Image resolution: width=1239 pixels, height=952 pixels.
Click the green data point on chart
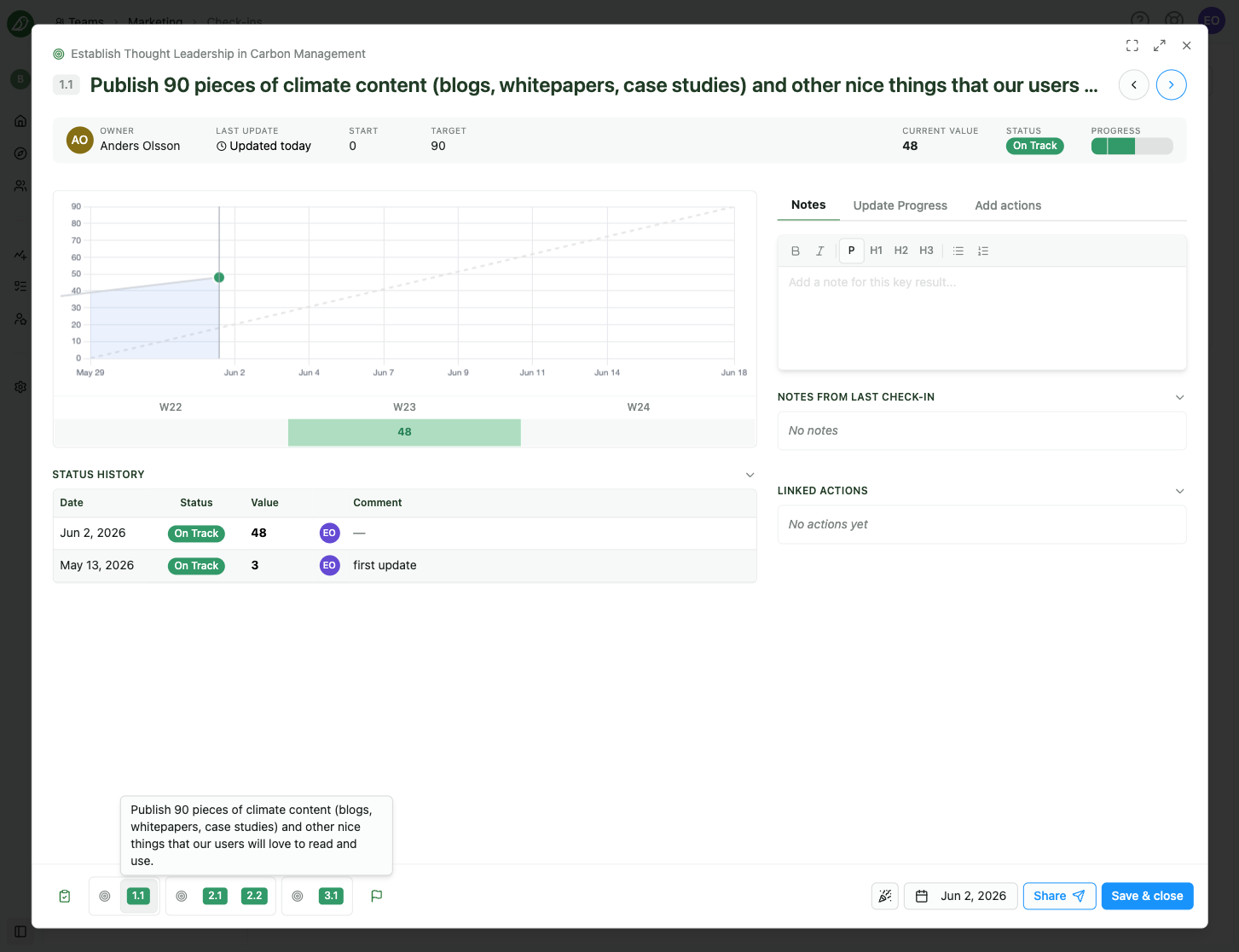219,278
